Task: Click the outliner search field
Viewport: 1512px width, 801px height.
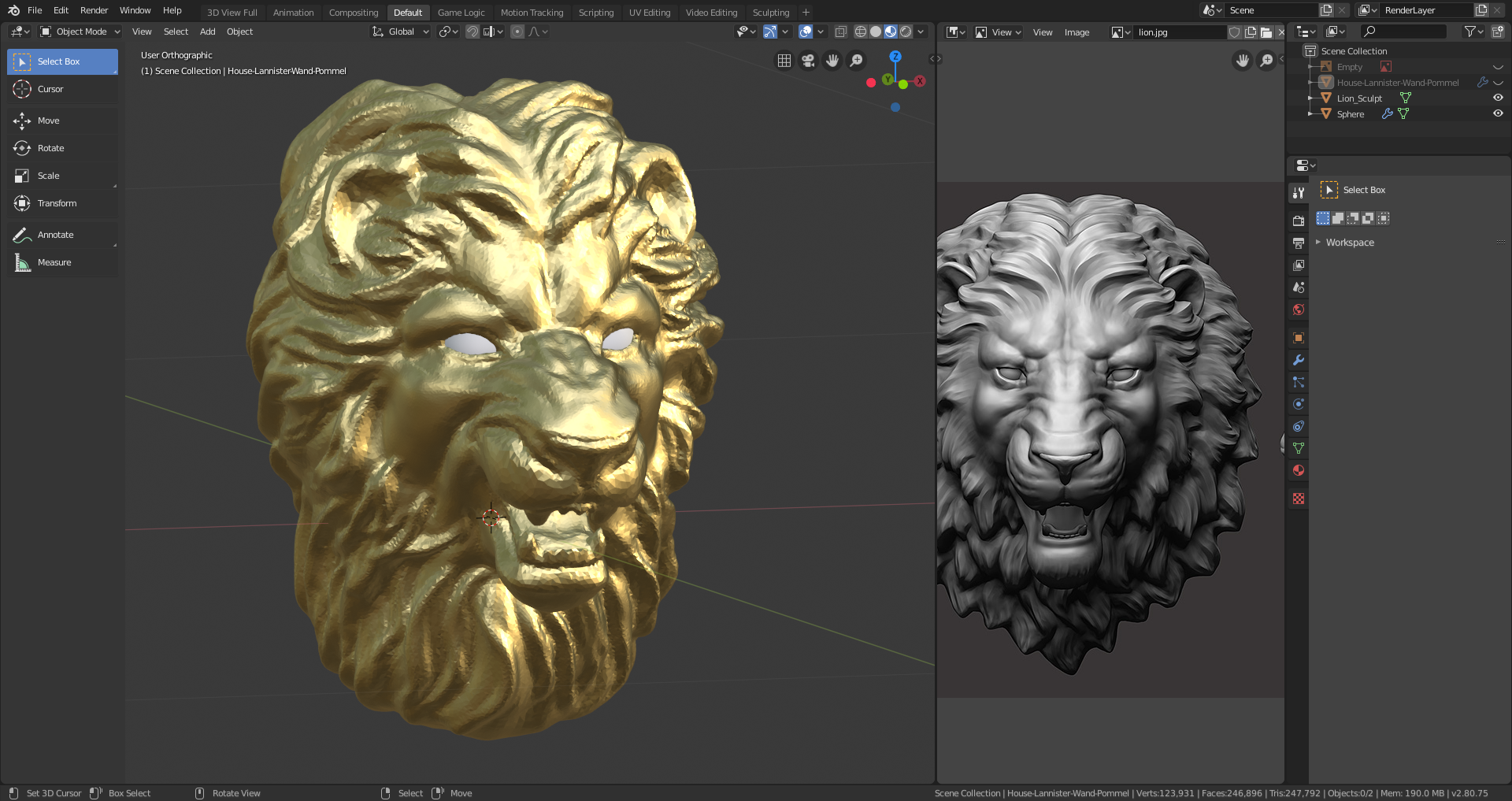Action: click(x=1404, y=32)
